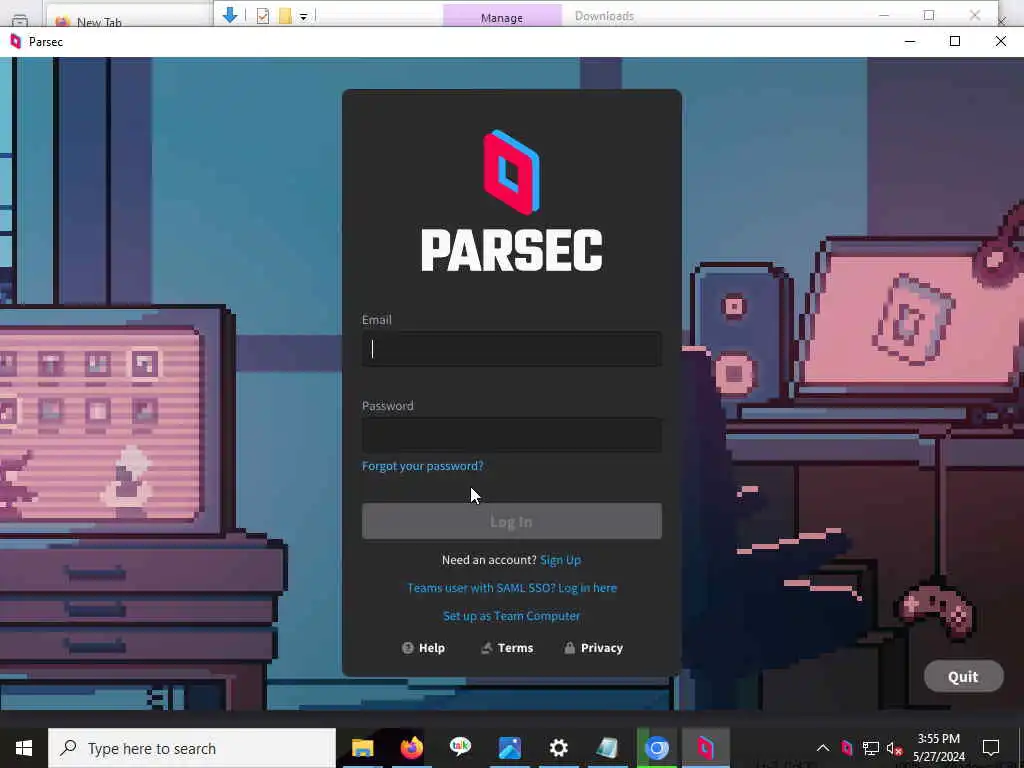Image resolution: width=1024 pixels, height=768 pixels.
Task: Click into the Password field
Action: (511, 434)
